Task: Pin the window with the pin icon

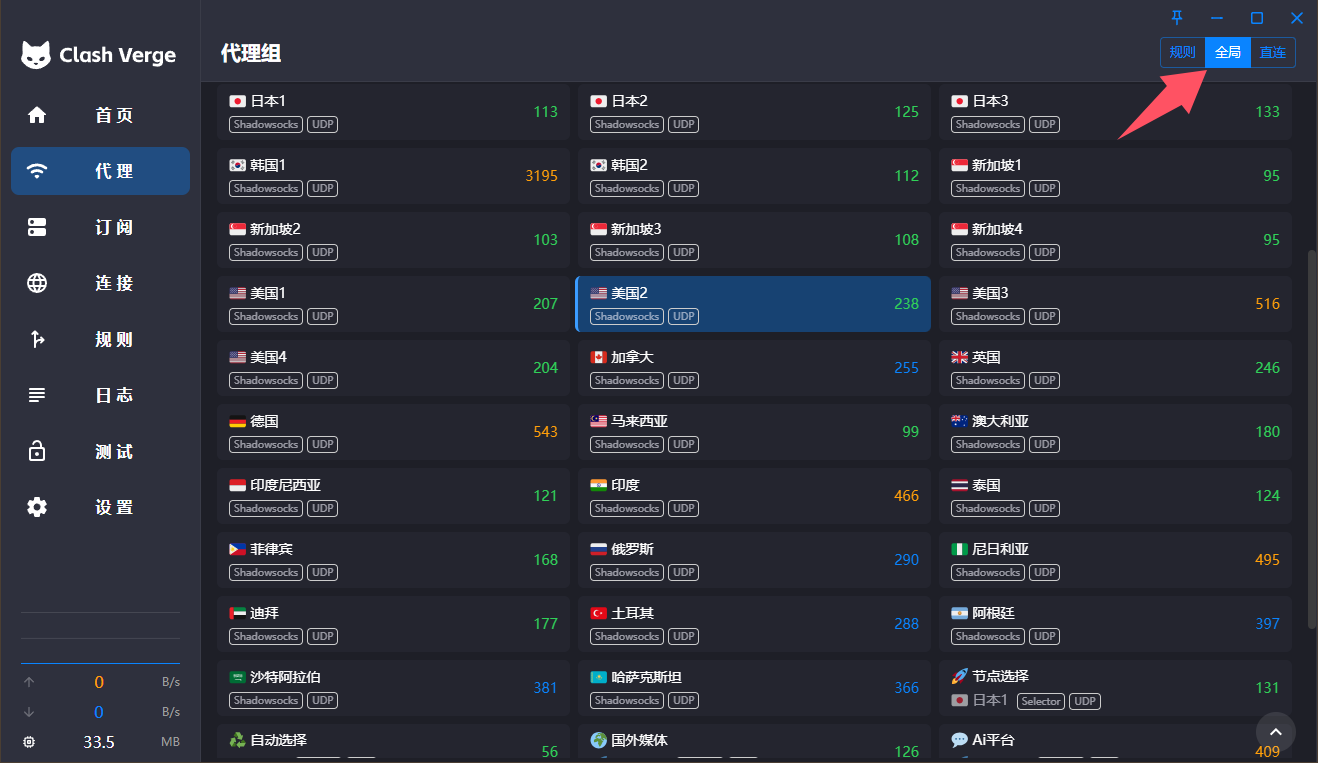Action: (1177, 18)
